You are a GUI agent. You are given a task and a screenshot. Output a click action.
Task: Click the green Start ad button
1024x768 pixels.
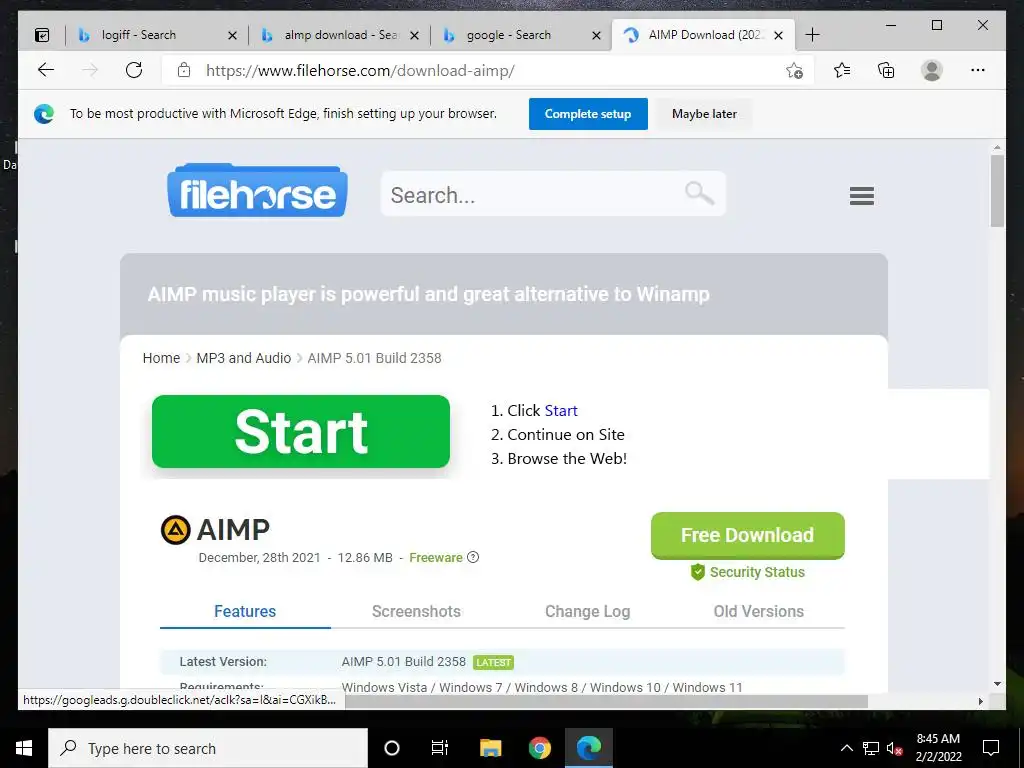point(301,432)
